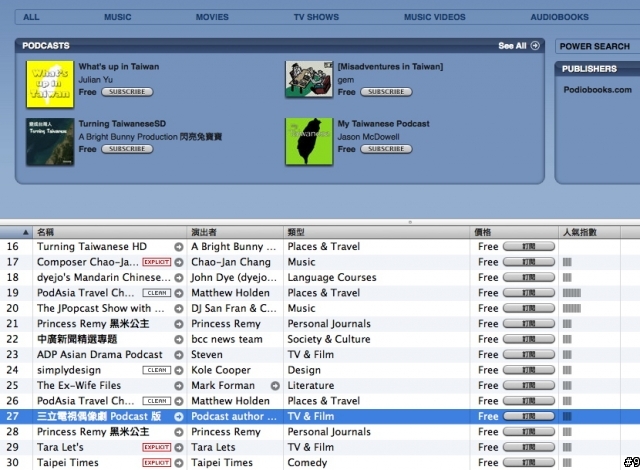Sort list by 人氣指數 column header
Viewport: 640px width, 470px height.
pyautogui.click(x=589, y=232)
